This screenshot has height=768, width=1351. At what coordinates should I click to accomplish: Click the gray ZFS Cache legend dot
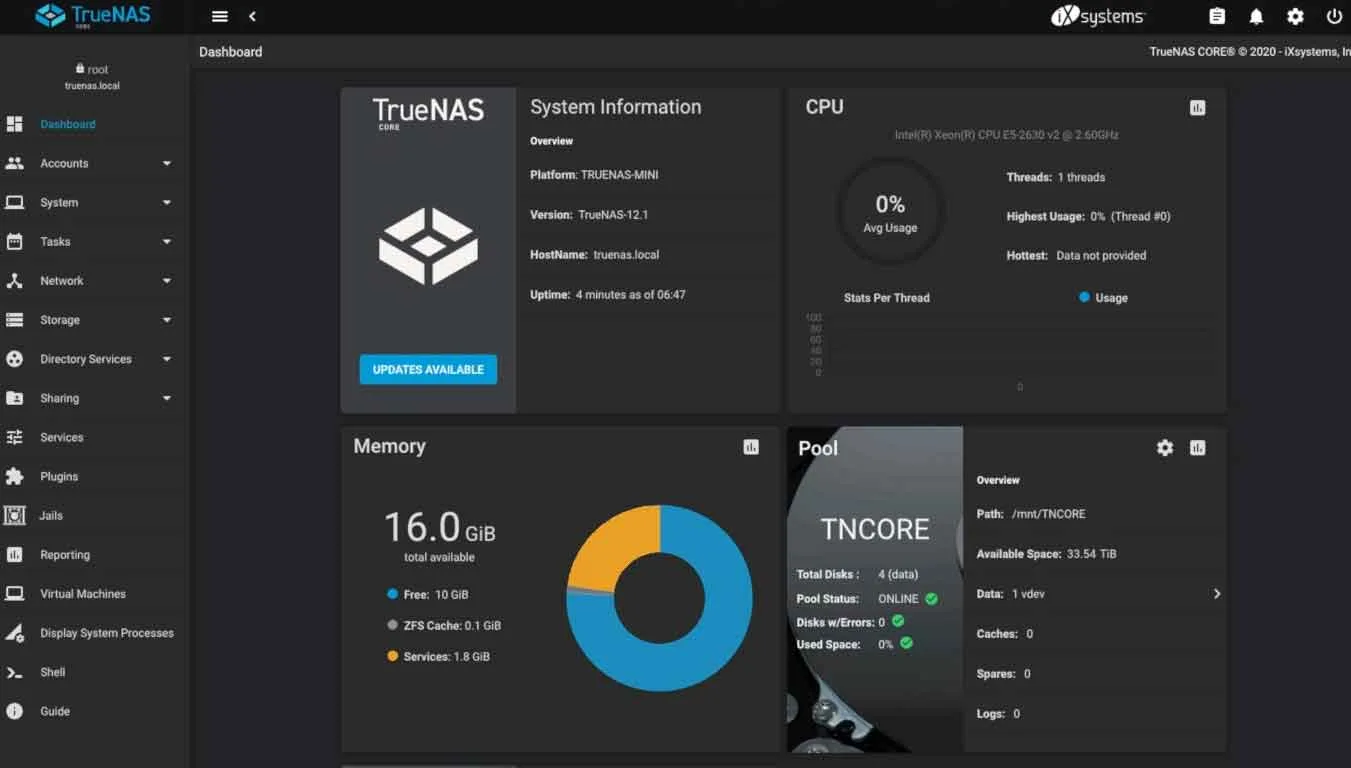tap(392, 625)
